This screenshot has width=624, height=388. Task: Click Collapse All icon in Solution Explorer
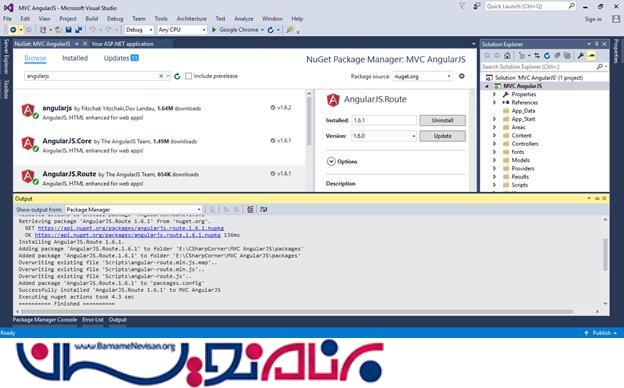[558, 56]
